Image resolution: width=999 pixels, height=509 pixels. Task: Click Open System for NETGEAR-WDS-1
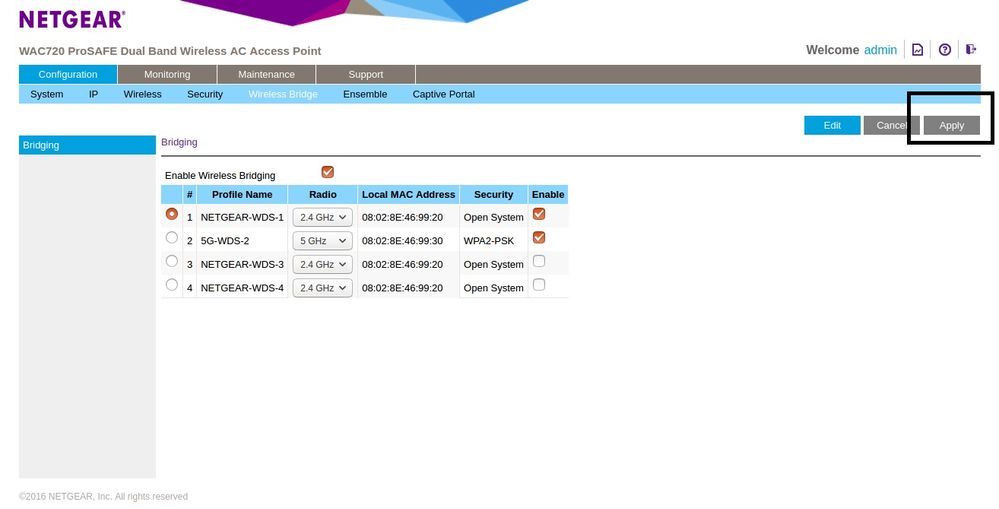[494, 217]
